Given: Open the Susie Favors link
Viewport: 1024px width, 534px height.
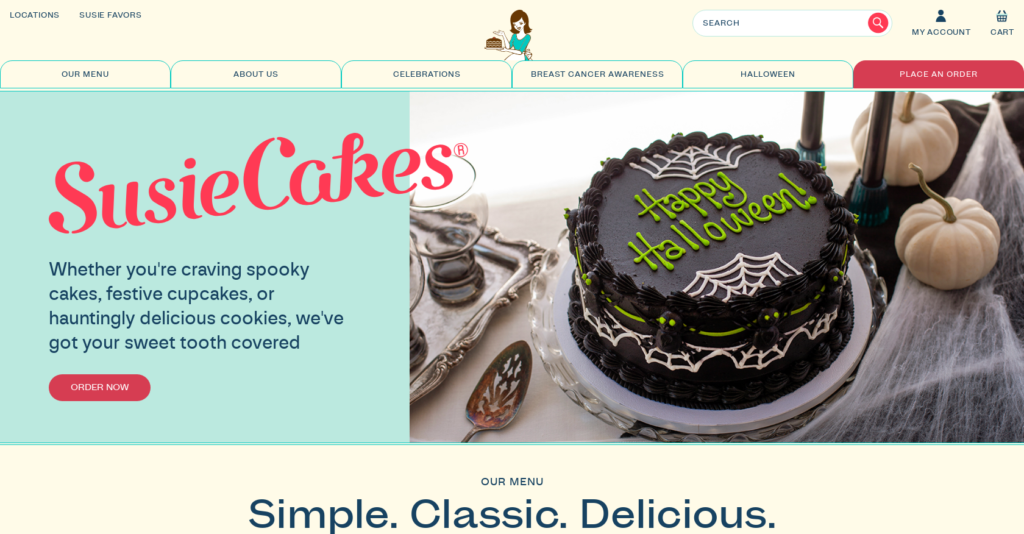Looking at the screenshot, I should 110,15.
